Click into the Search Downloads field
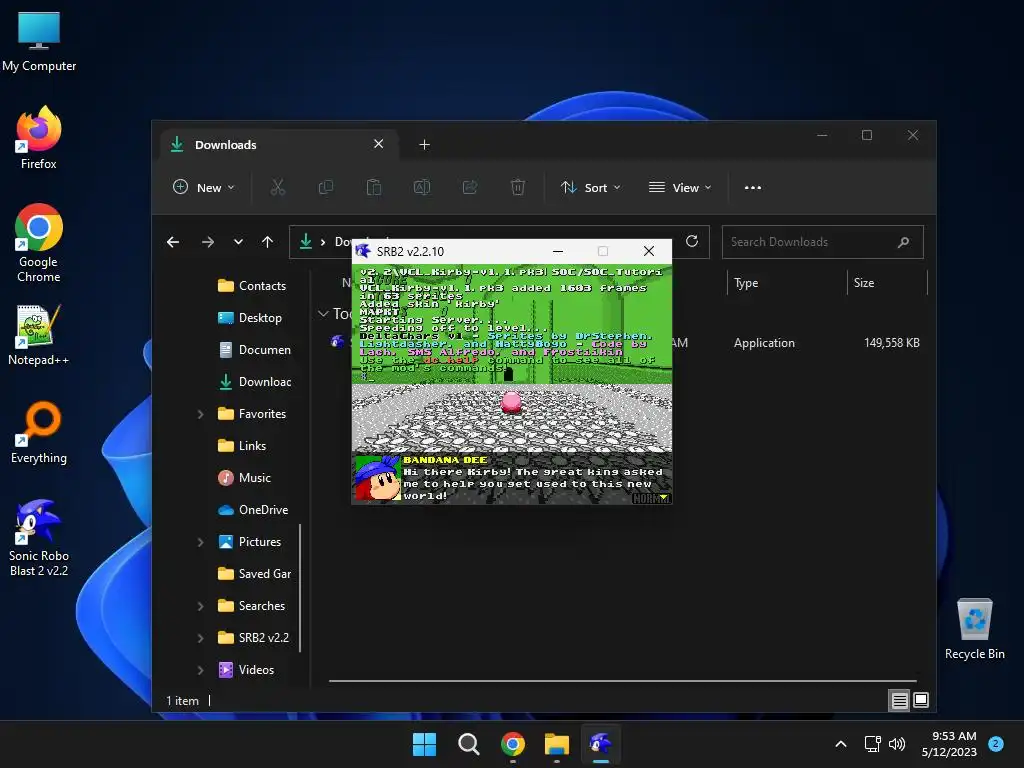 [x=822, y=242]
